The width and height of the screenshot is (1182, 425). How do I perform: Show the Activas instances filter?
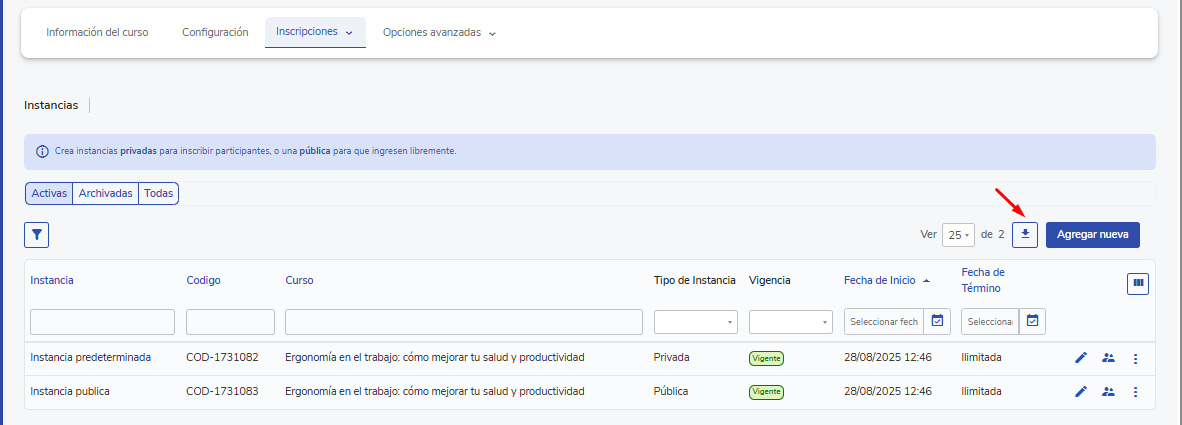(49, 194)
